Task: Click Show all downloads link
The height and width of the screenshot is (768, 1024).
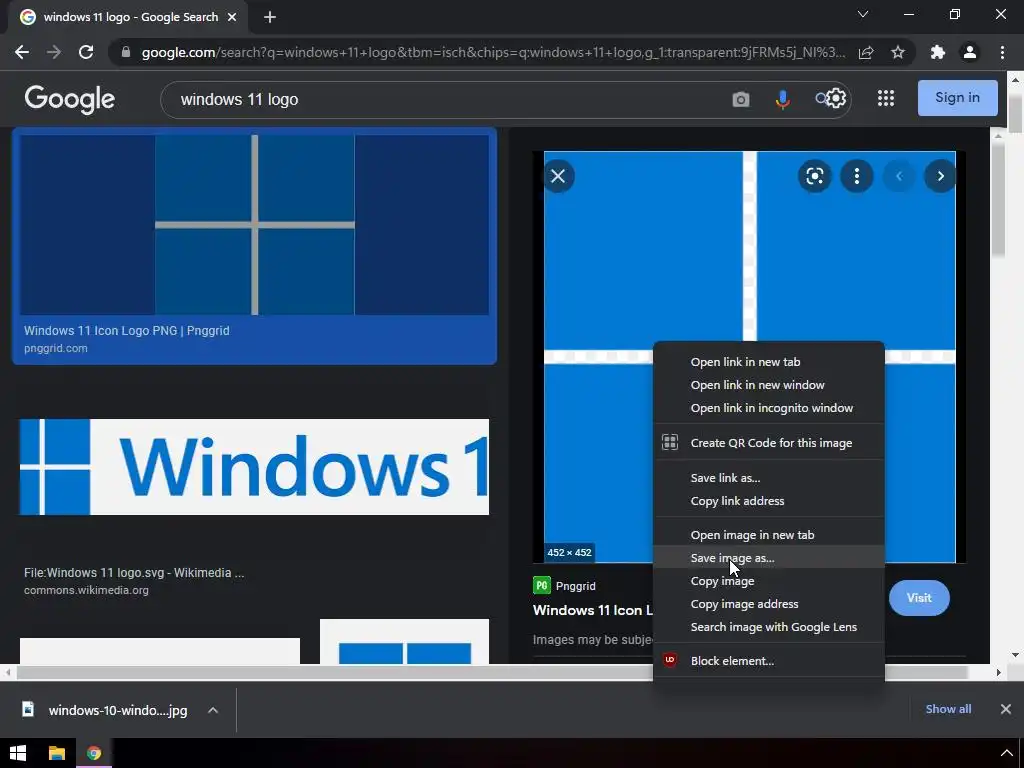Action: pyautogui.click(x=948, y=709)
